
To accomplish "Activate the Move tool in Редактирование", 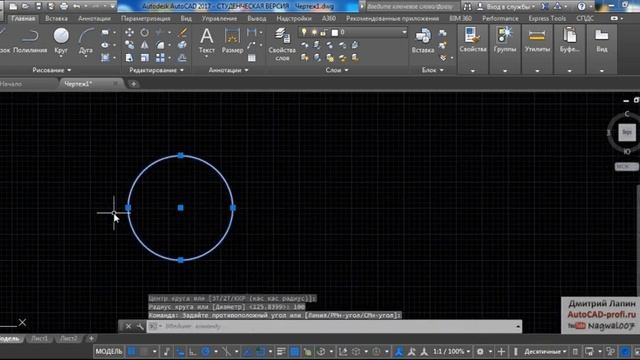I will point(129,33).
